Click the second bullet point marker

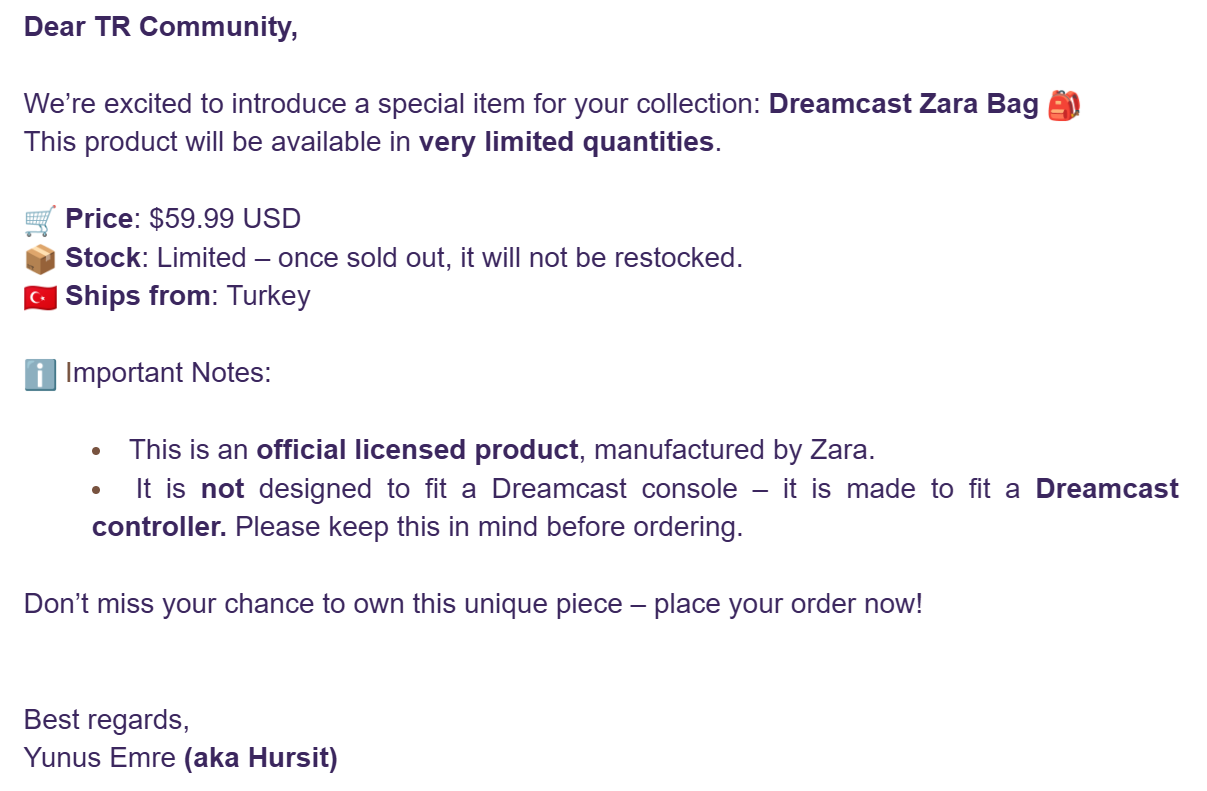click(96, 490)
